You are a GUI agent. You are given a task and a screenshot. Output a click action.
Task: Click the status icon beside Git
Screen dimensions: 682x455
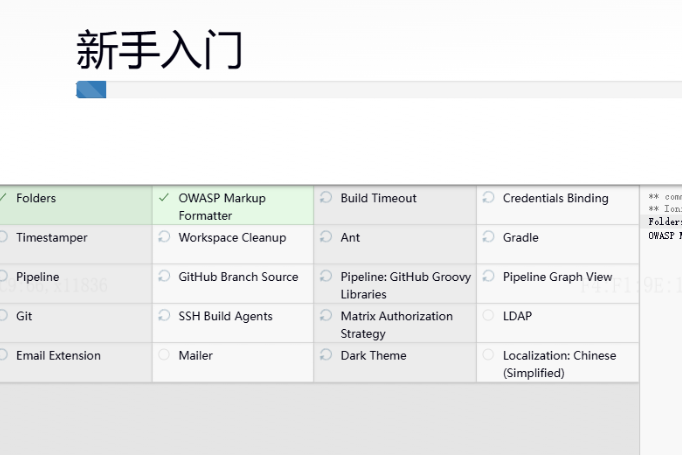[3, 315]
